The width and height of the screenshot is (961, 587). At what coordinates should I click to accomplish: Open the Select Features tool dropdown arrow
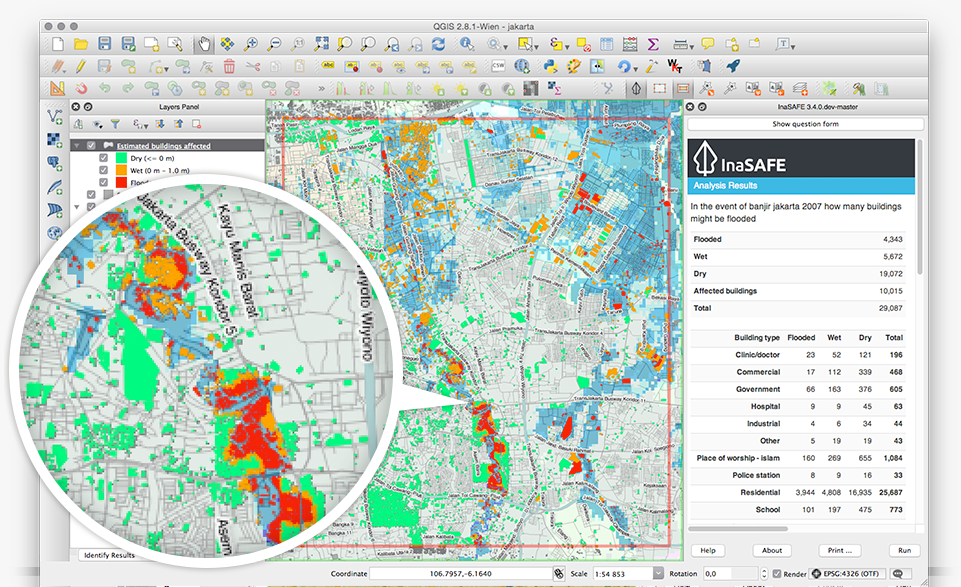click(x=536, y=47)
